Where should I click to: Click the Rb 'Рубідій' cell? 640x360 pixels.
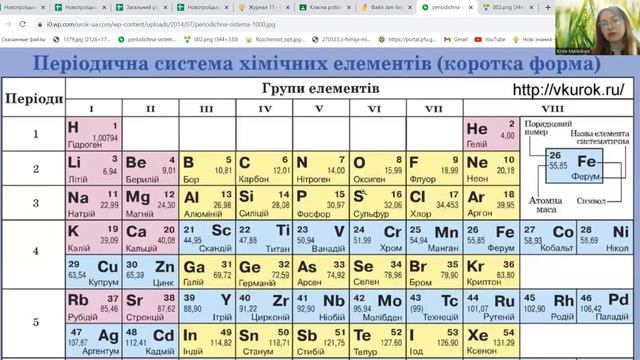93,307
